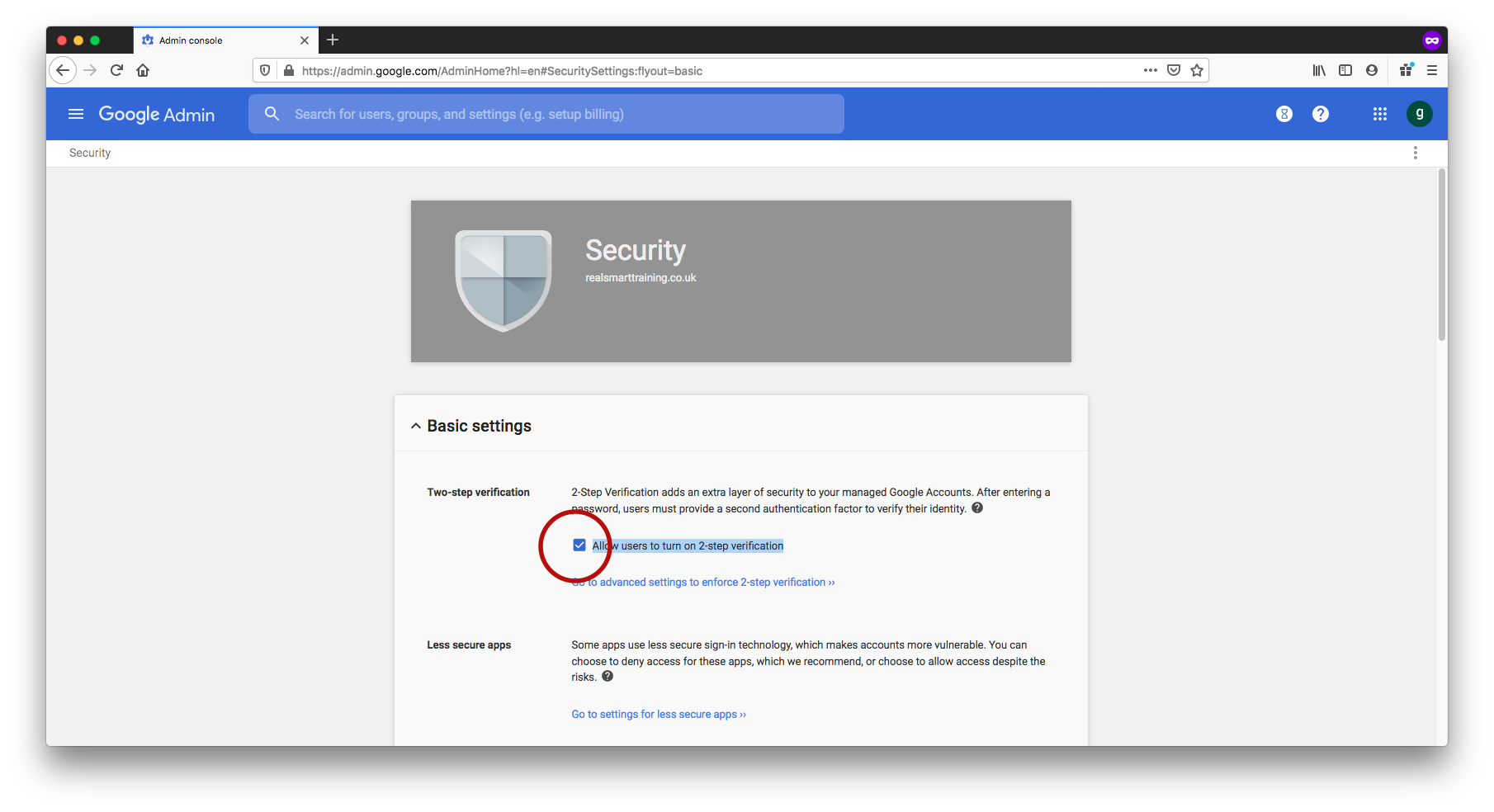This screenshot has height=812, width=1494.
Task: Collapse the Basic settings section
Action: tap(416, 426)
